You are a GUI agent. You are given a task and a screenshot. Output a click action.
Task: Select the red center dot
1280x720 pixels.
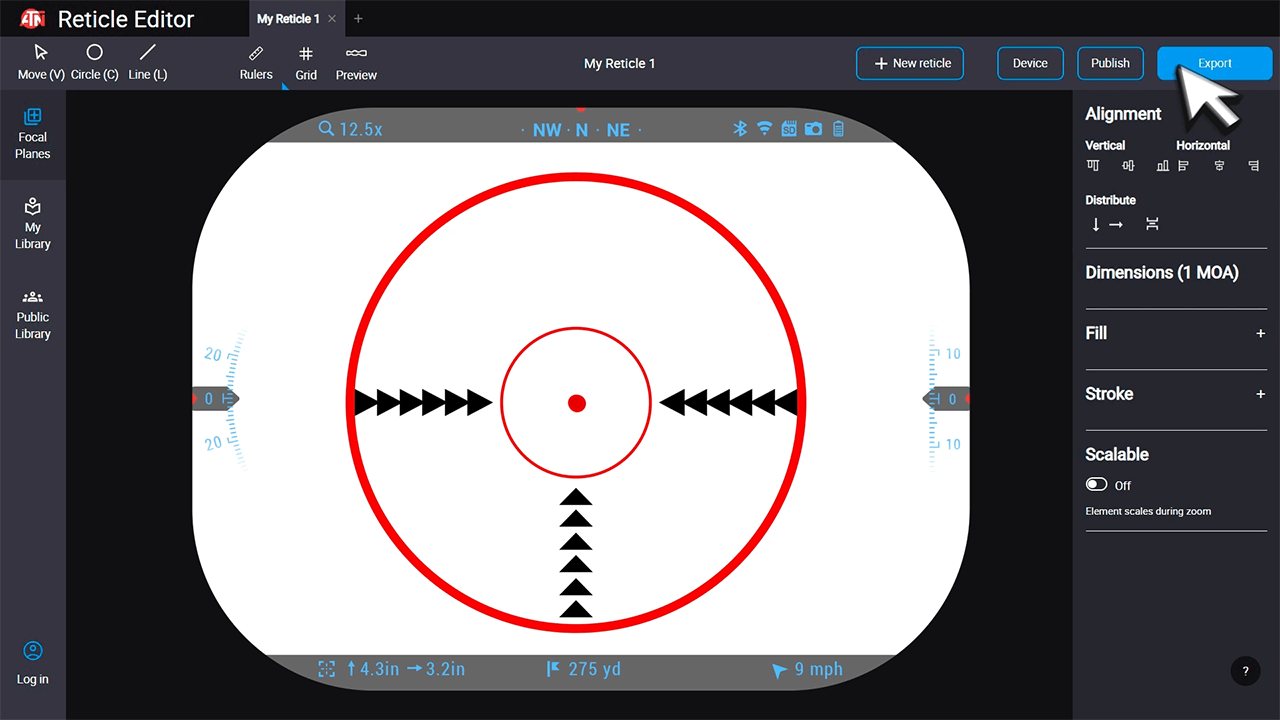pos(577,403)
